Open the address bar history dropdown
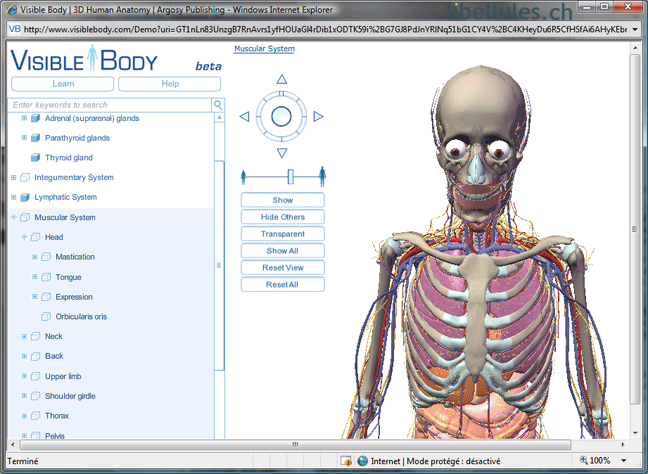 click(x=635, y=29)
